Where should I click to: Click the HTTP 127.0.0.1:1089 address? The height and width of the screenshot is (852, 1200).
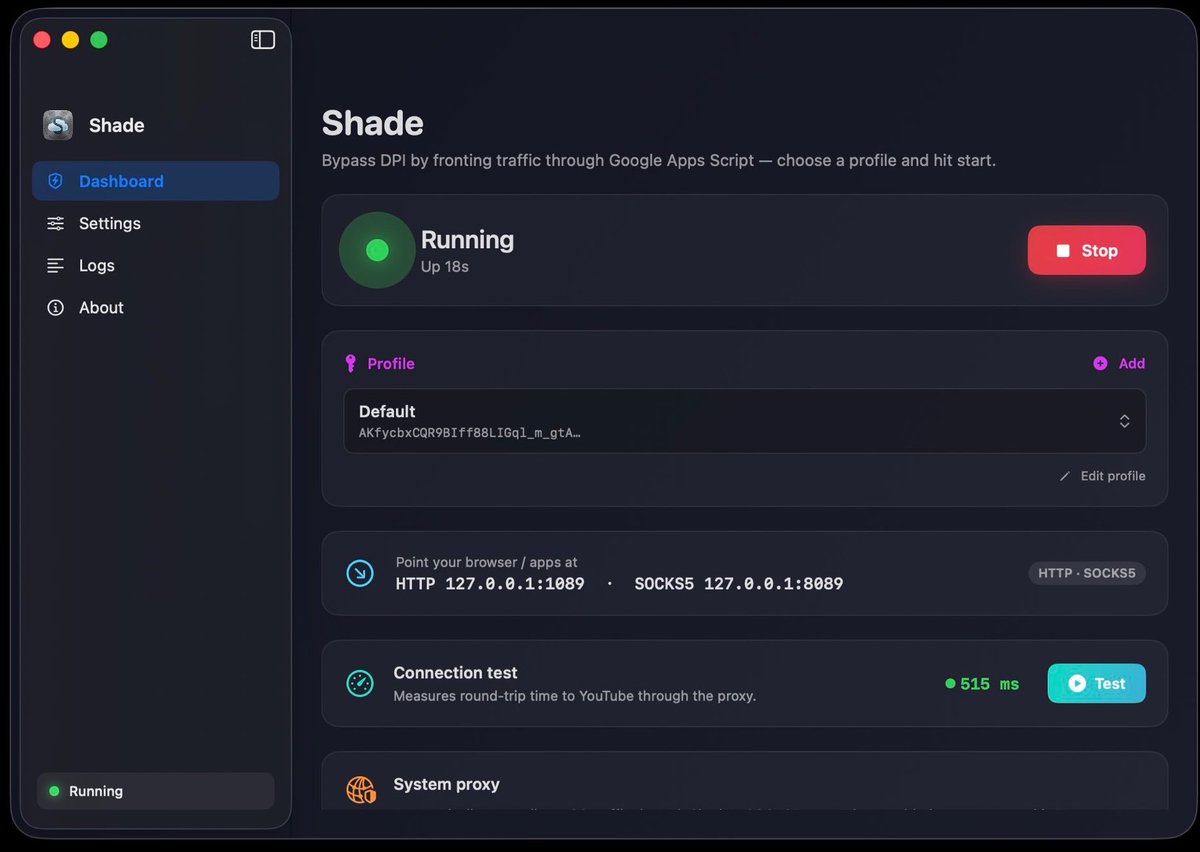tap(490, 583)
